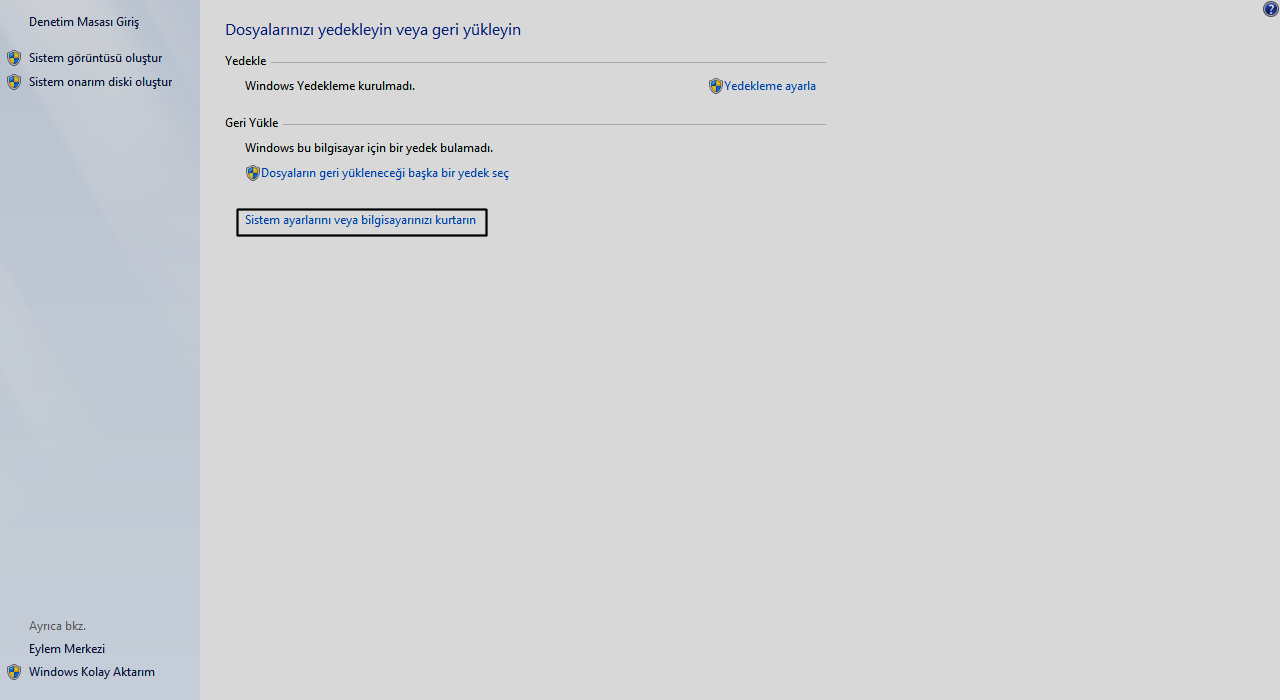Viewport: 1280px width, 700px height.
Task: Open Windows Kolay Aktarım link
Action: (92, 672)
